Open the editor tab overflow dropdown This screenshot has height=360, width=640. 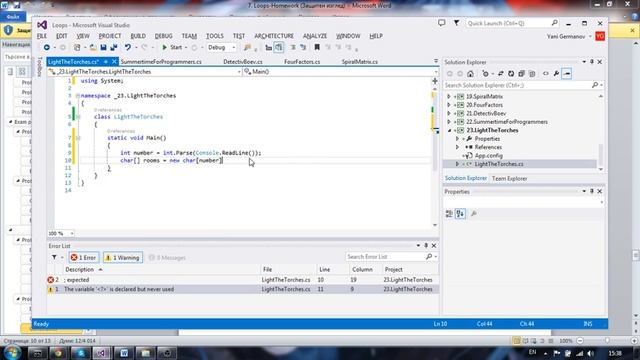tap(436, 61)
